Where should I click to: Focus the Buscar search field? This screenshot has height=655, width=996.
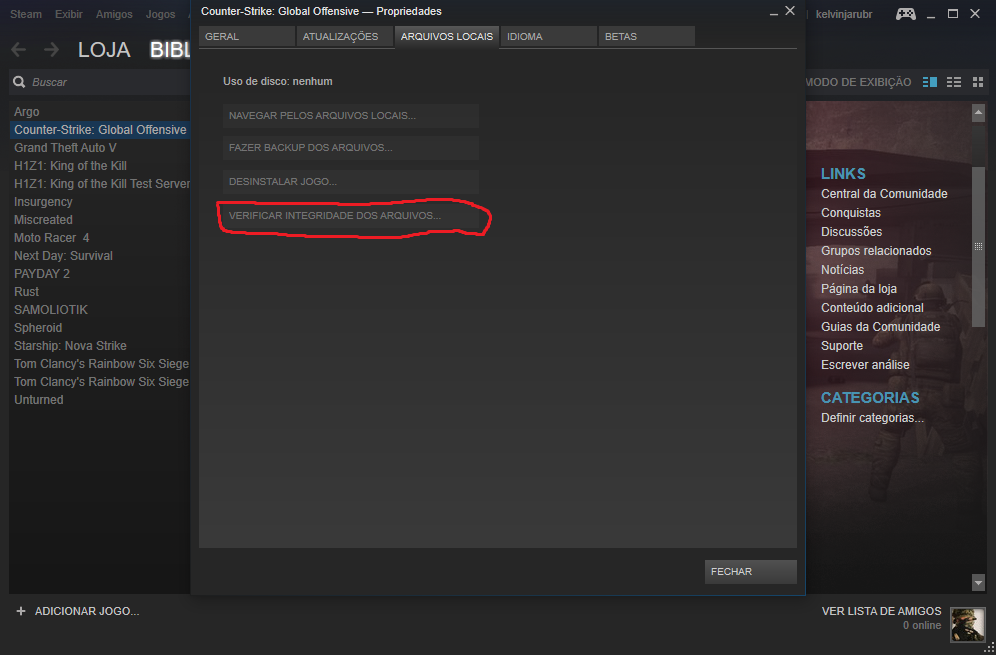tap(100, 82)
